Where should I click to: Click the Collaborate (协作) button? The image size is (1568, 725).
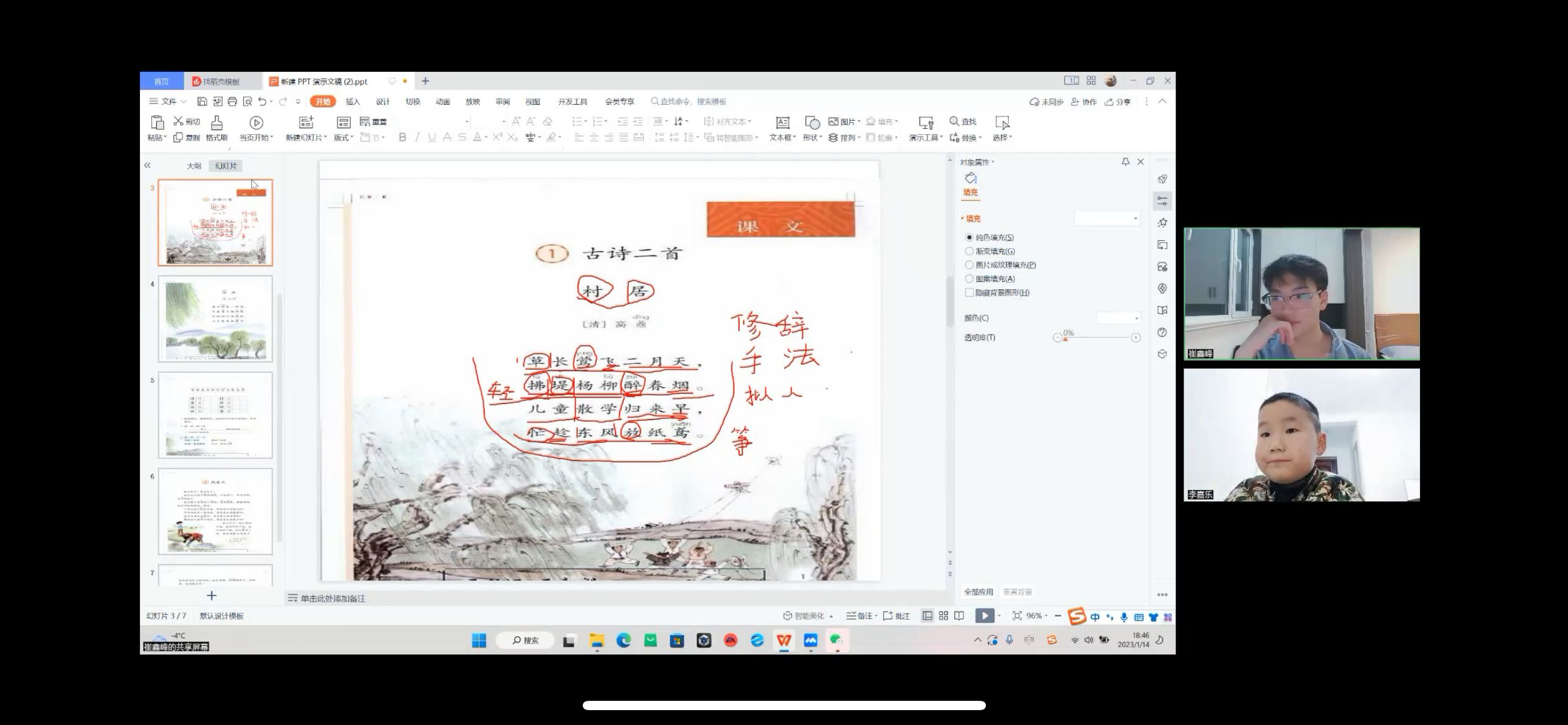(x=1084, y=102)
